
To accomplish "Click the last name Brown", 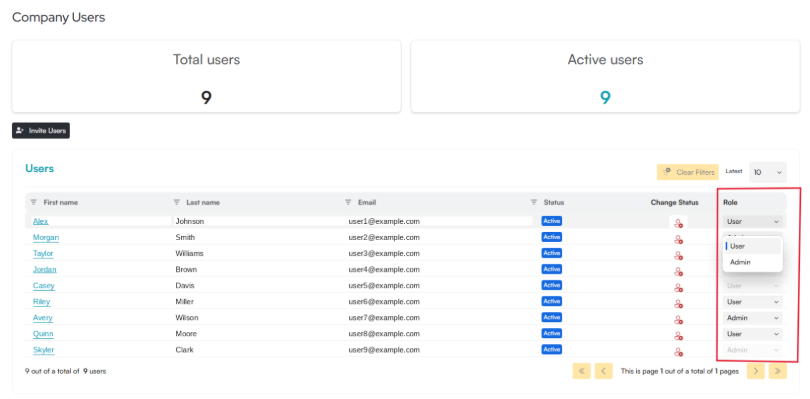I will tap(186, 269).
